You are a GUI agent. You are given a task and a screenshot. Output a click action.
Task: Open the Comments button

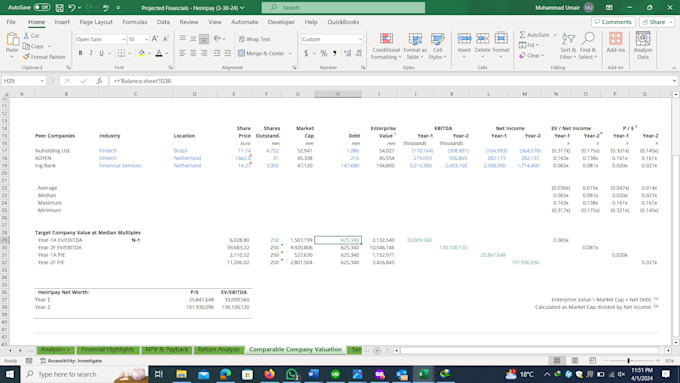pos(613,22)
